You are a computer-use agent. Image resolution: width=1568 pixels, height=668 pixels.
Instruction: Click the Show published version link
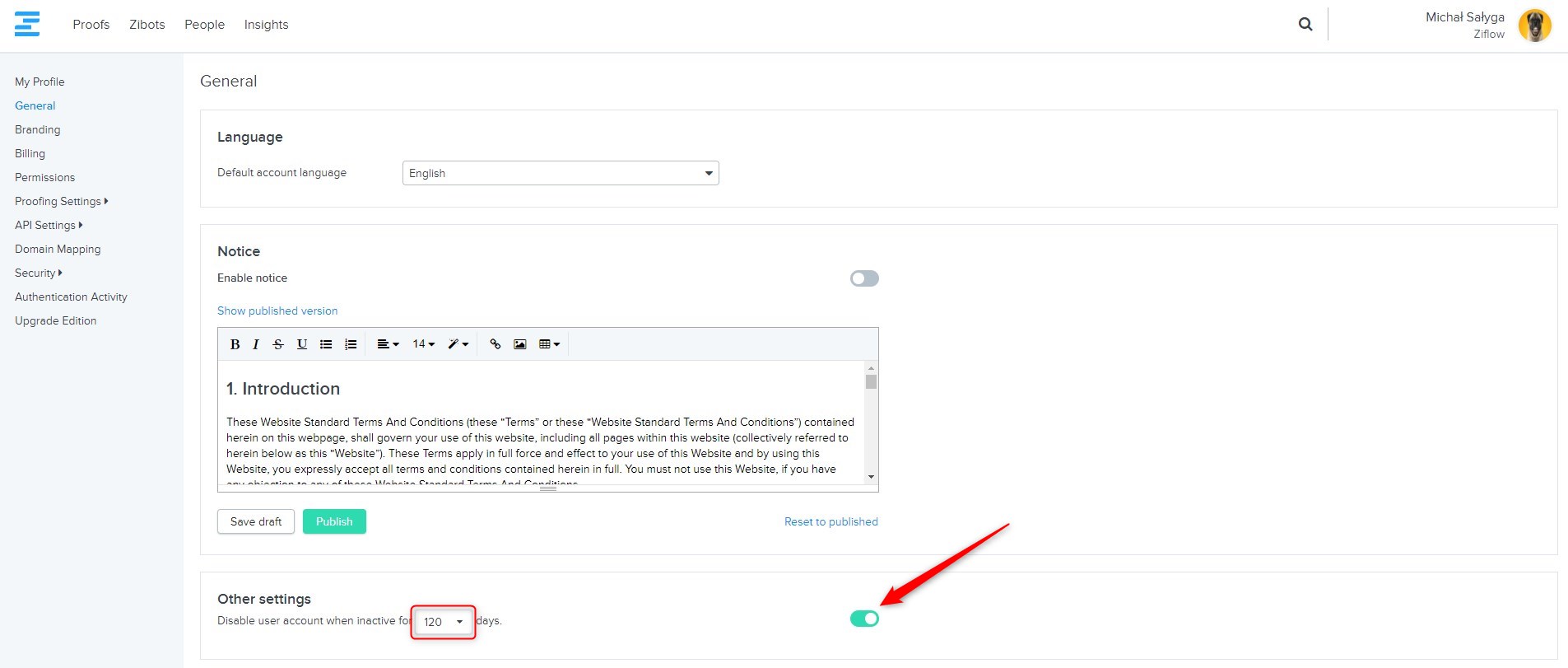pyautogui.click(x=277, y=311)
